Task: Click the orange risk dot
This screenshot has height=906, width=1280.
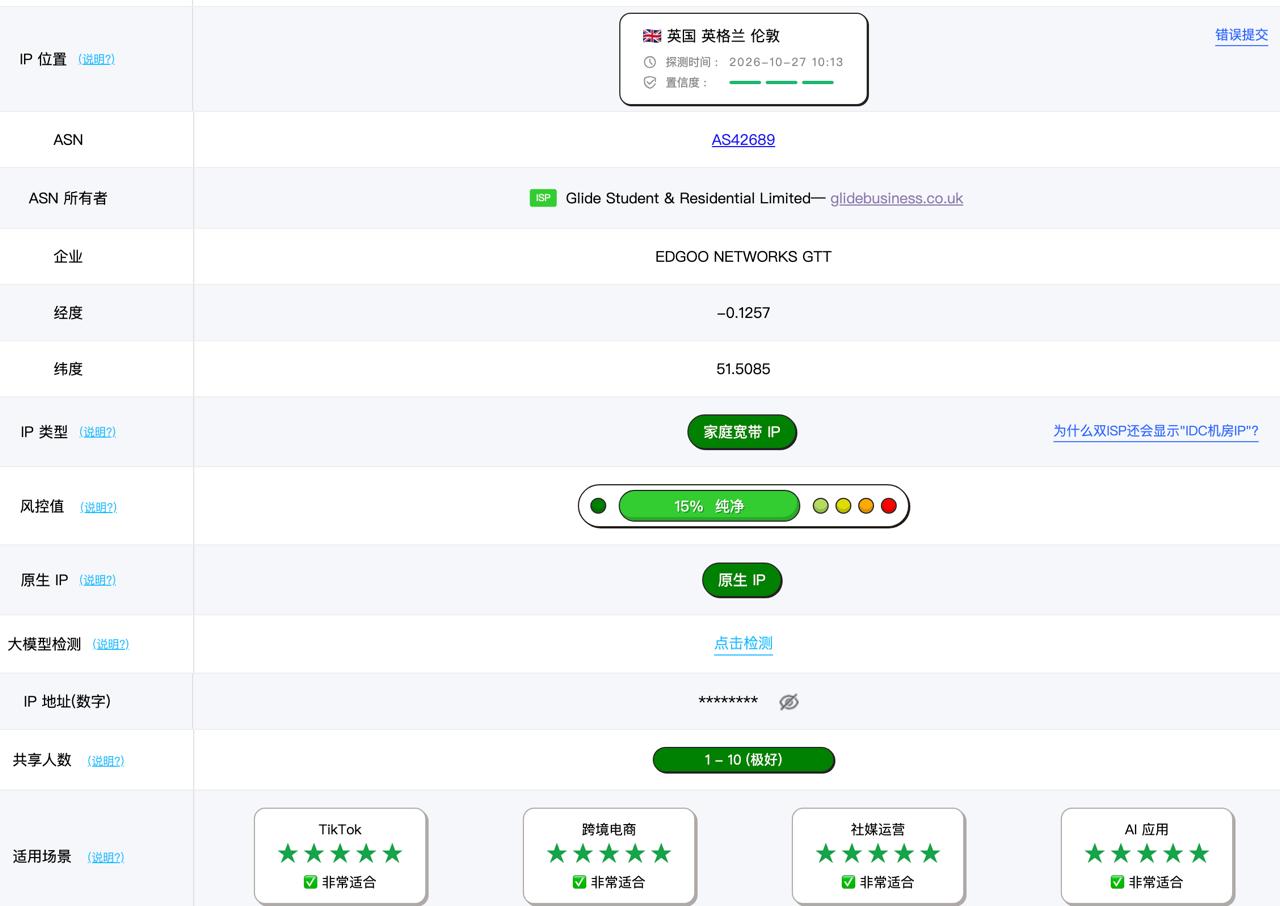Action: [x=866, y=506]
